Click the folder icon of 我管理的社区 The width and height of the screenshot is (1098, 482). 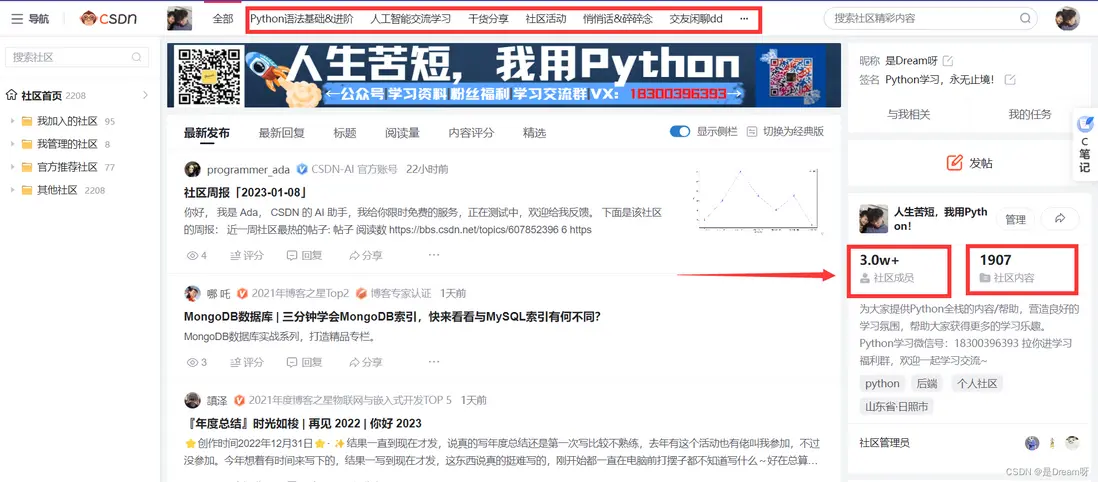click(27, 144)
